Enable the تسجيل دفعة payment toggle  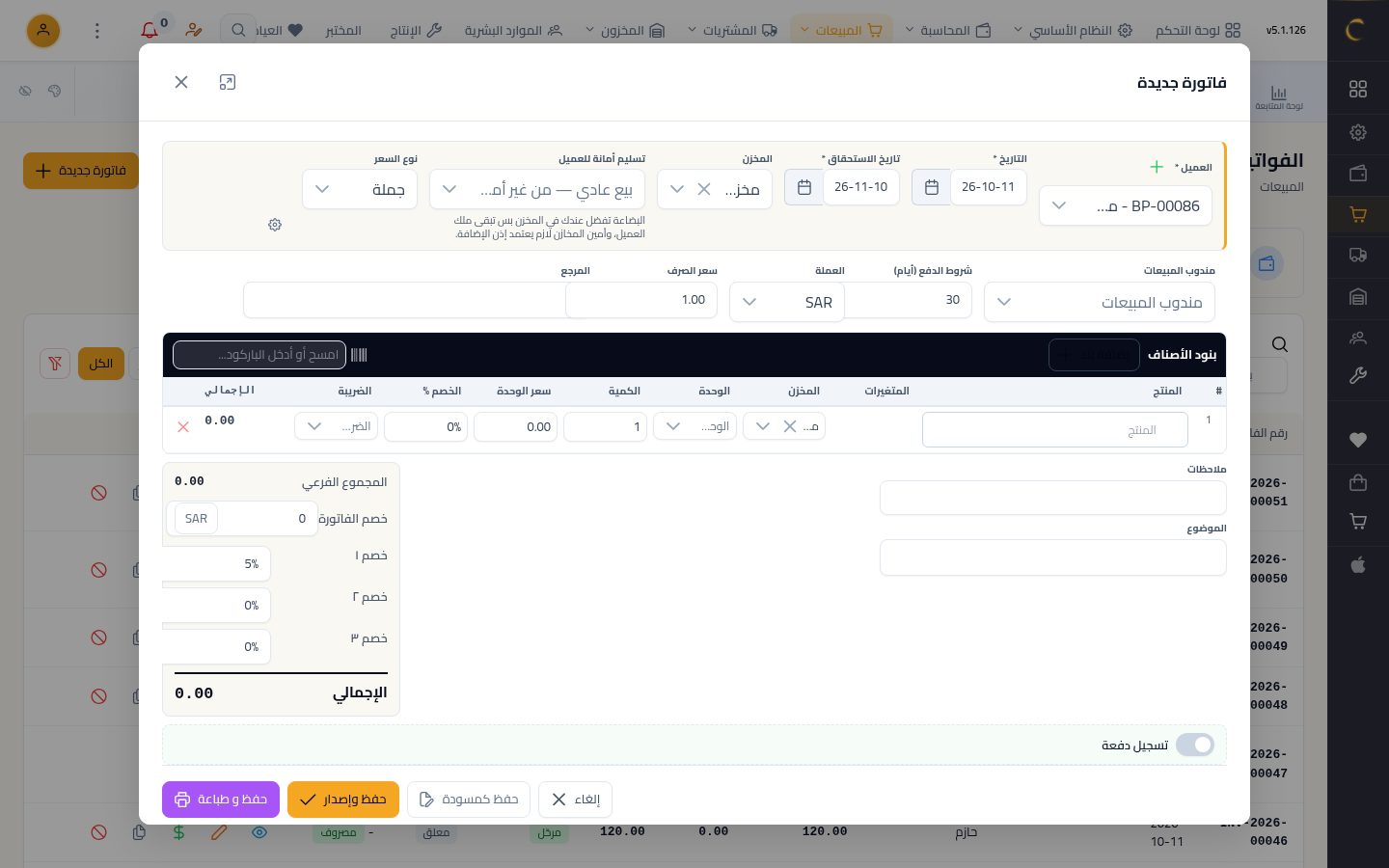click(x=1195, y=745)
